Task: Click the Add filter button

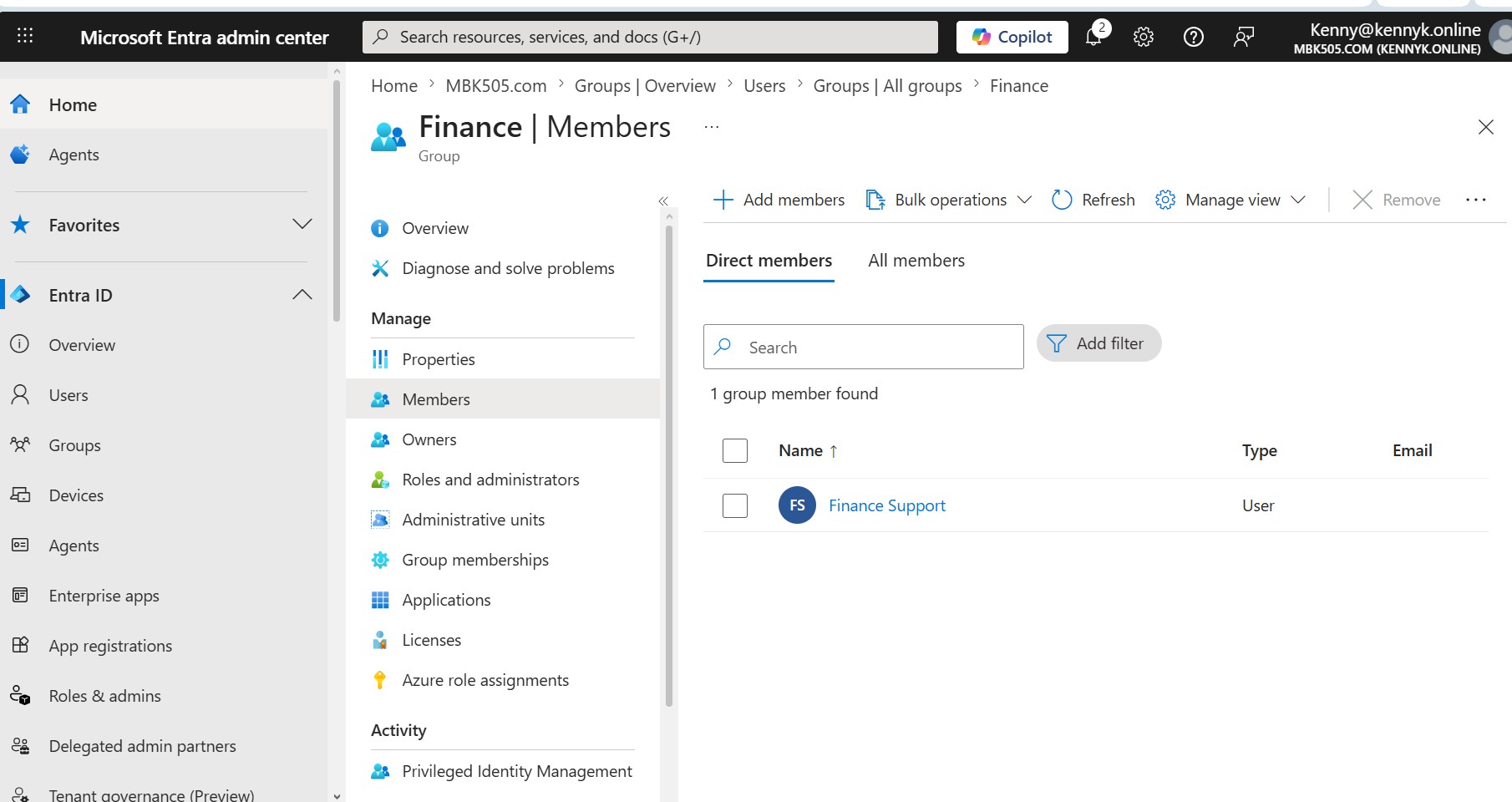Action: (1098, 343)
